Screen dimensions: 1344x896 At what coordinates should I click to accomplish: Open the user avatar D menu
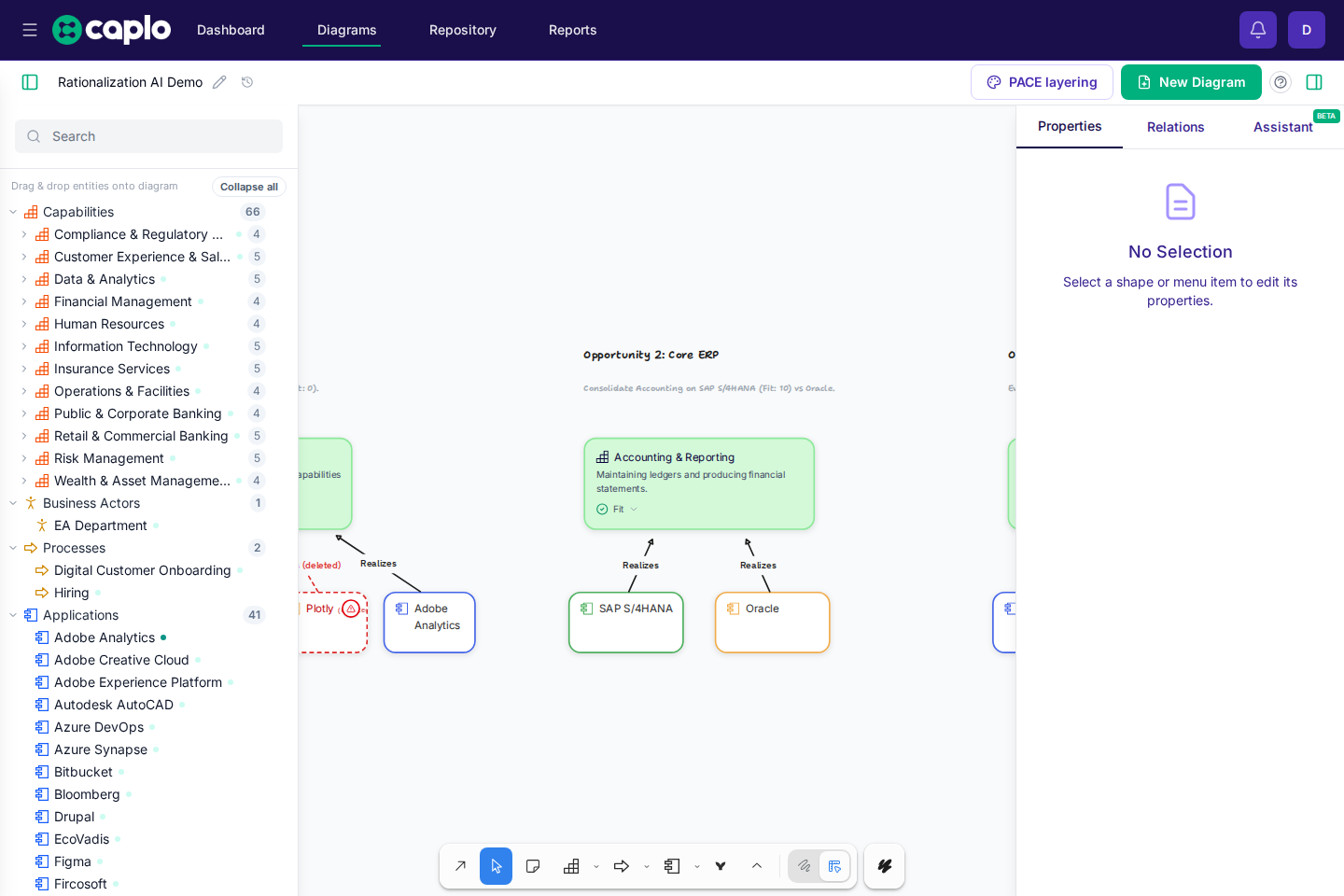click(1307, 30)
